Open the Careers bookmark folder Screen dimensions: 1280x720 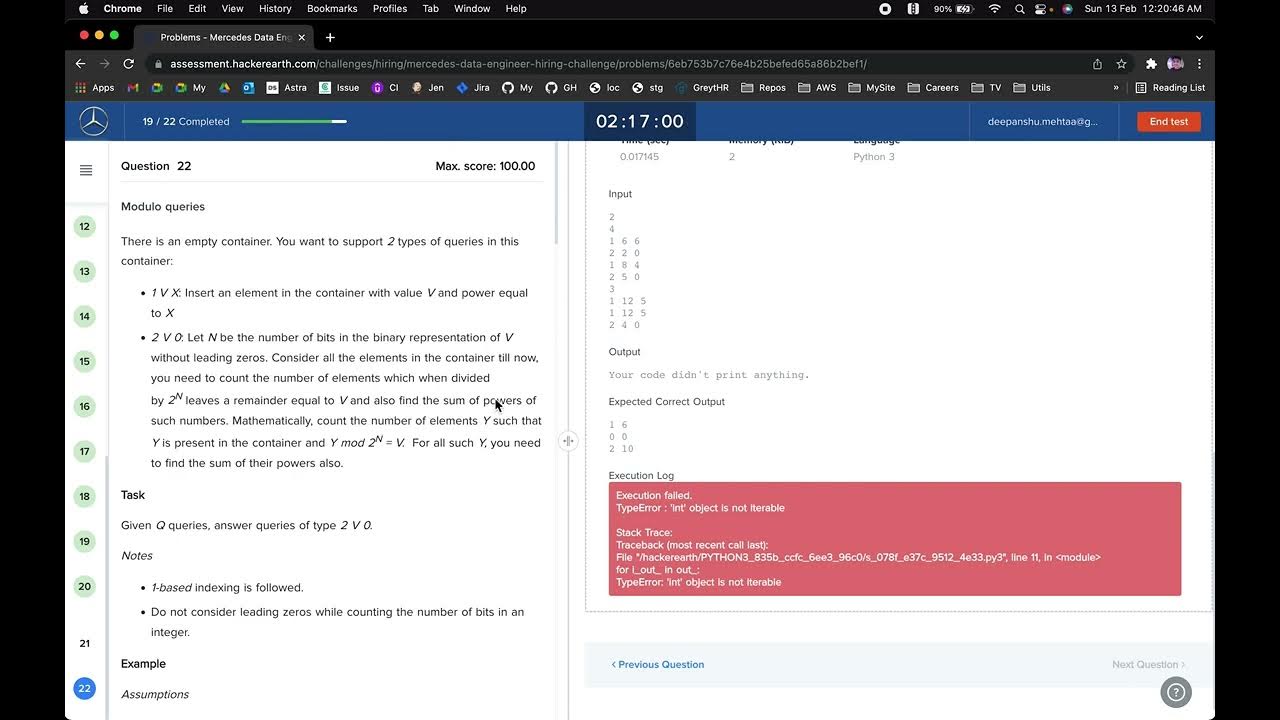[933, 88]
